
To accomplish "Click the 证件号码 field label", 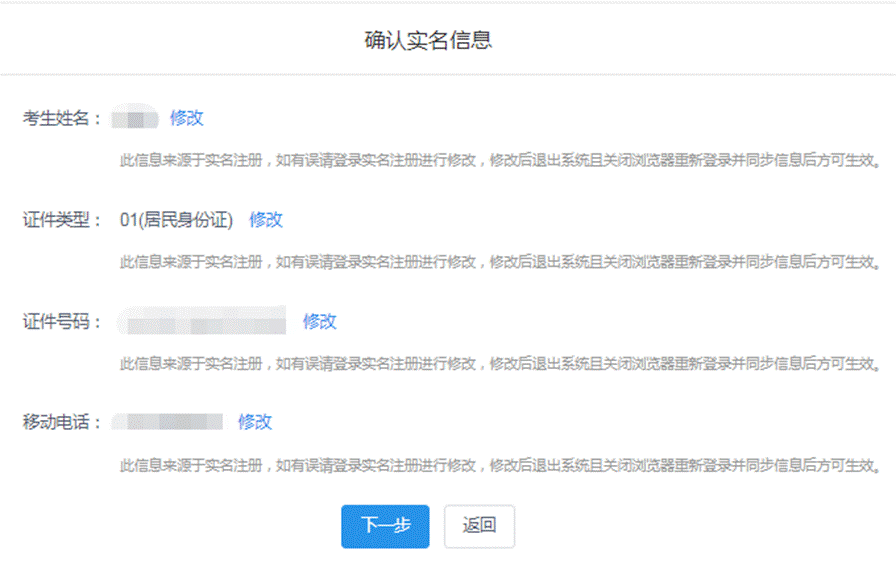I will (x=62, y=322).
